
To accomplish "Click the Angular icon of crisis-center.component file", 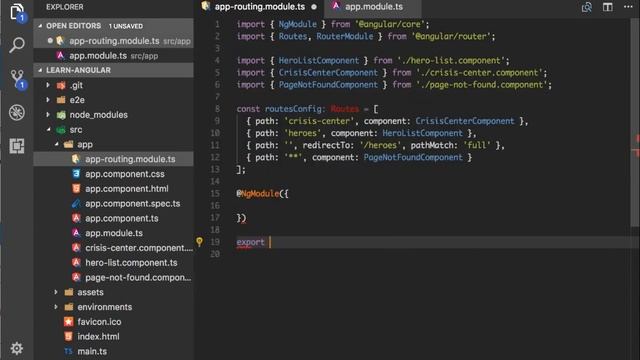I will (x=76, y=247).
